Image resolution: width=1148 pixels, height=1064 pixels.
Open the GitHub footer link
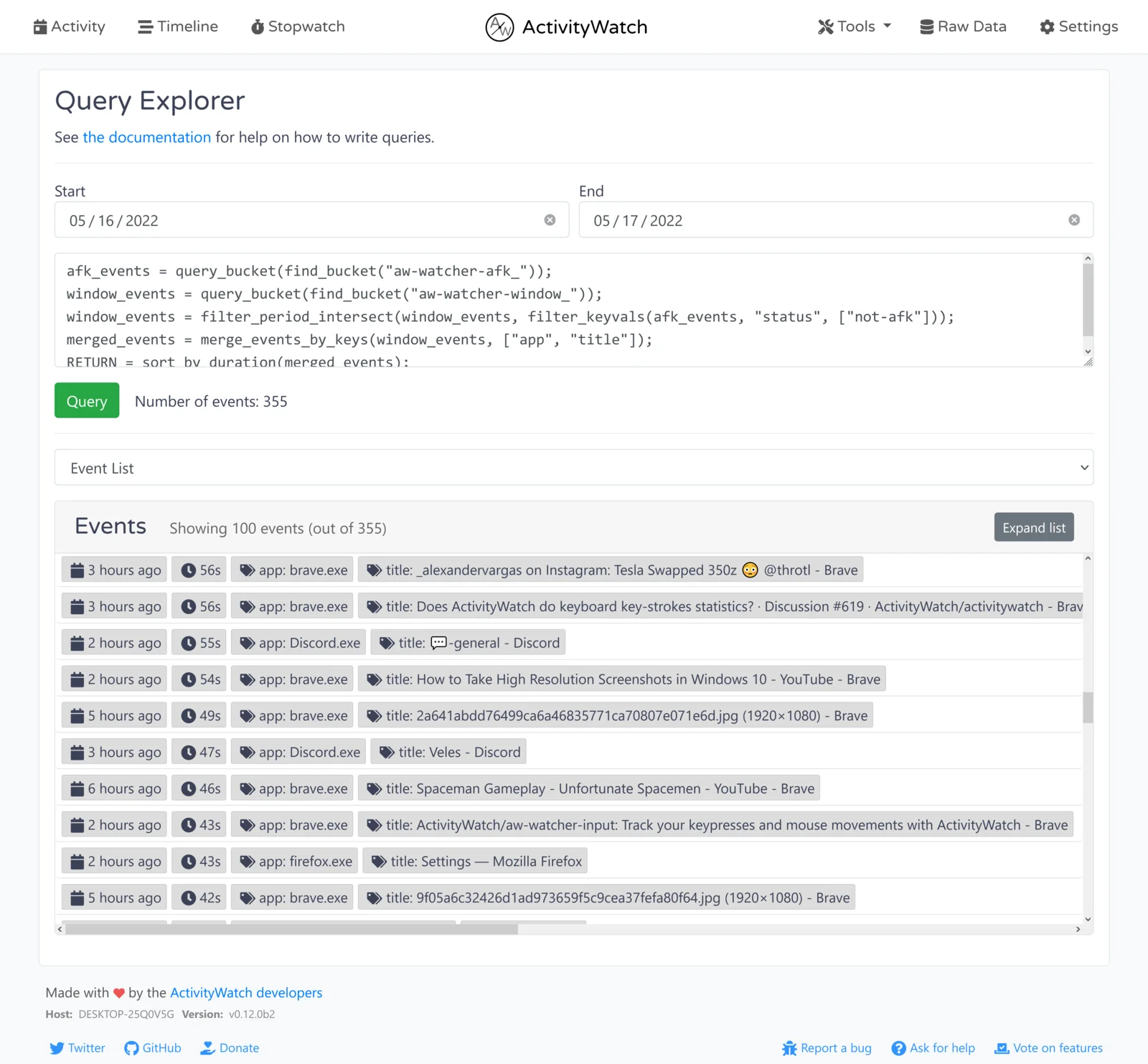(153, 1048)
